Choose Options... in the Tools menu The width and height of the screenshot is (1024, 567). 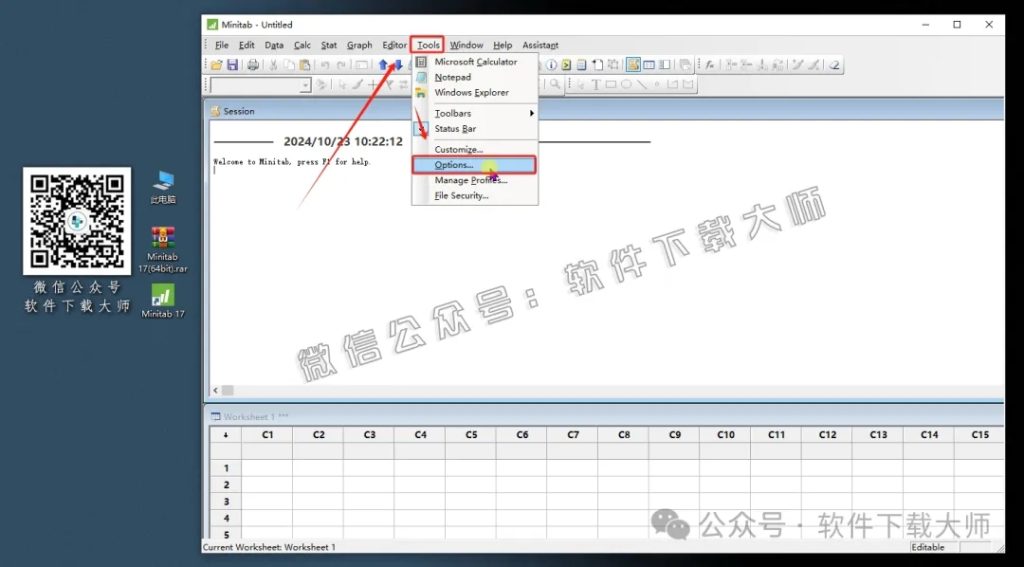pos(475,165)
